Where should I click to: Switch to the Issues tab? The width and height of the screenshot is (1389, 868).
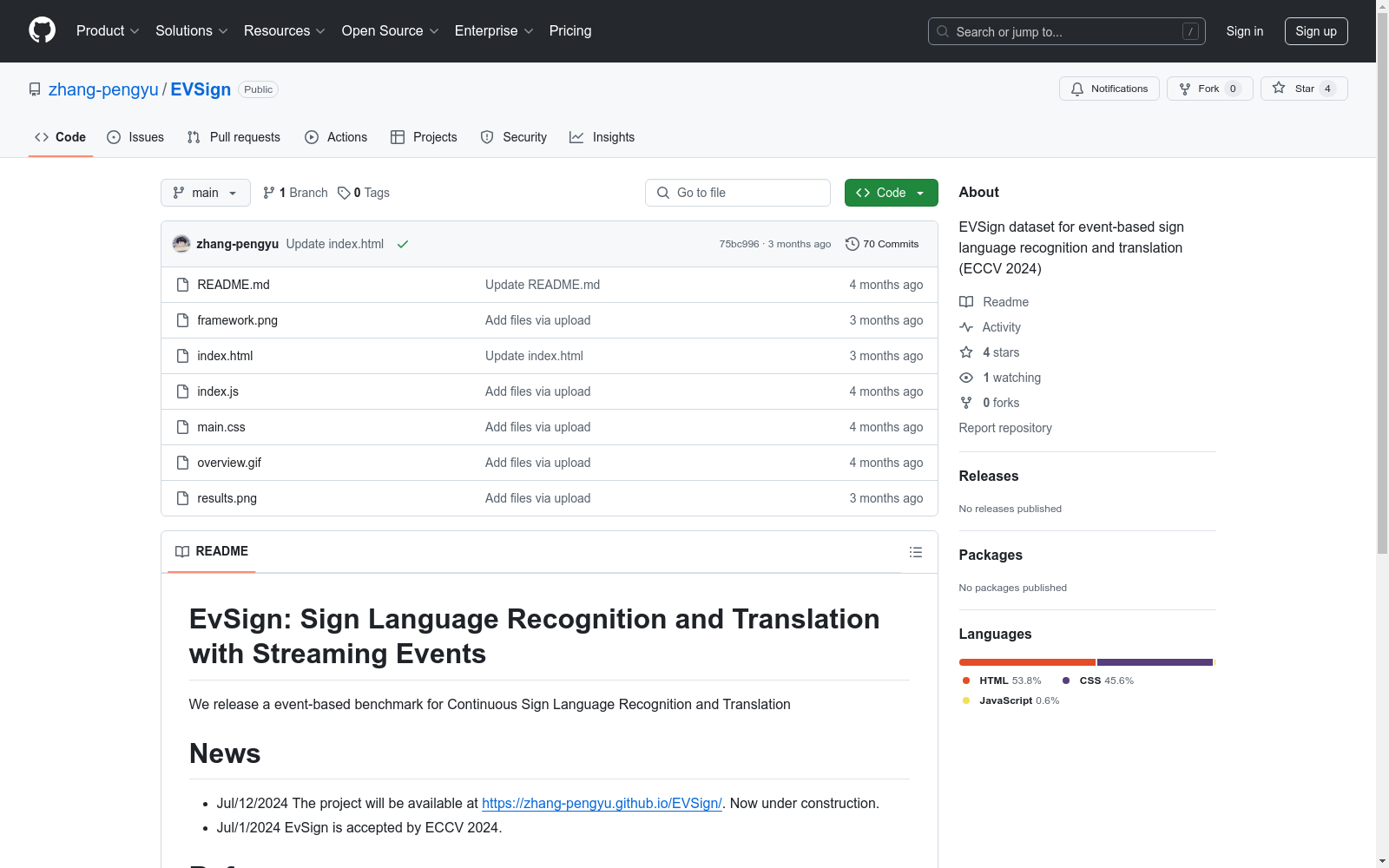135,137
